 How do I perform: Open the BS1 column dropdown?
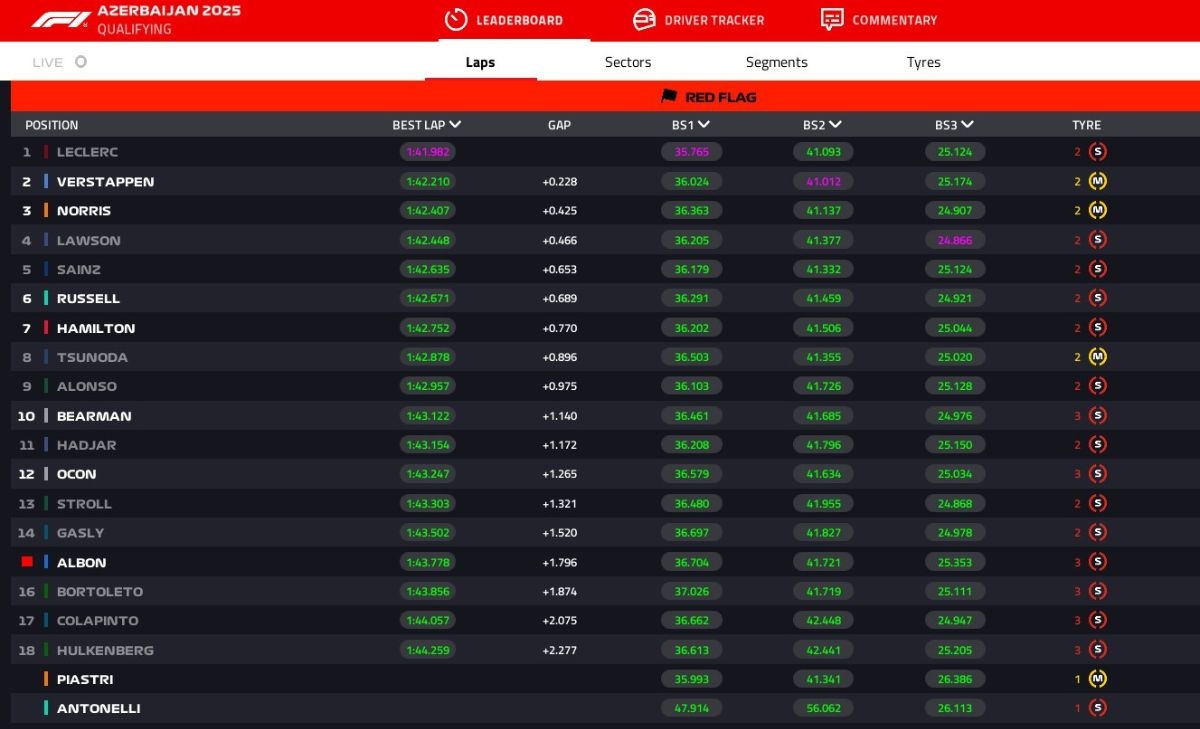[x=704, y=125]
